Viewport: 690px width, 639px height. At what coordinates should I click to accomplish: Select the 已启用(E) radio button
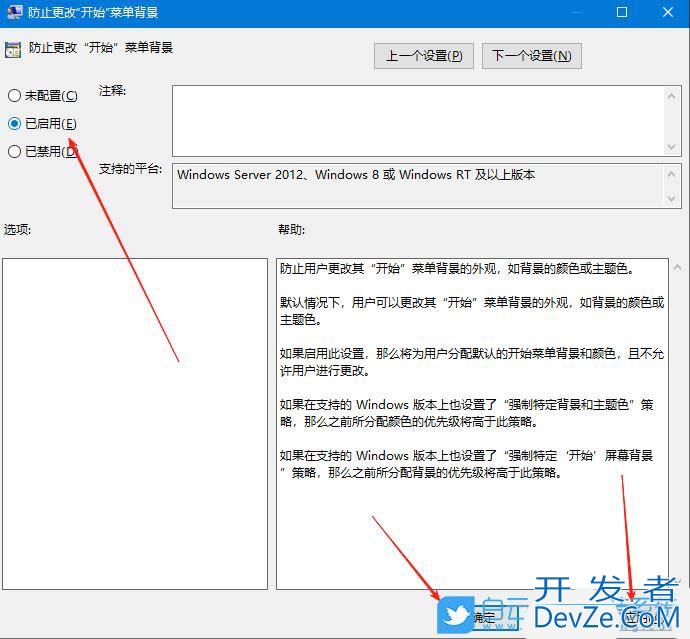pyautogui.click(x=15, y=124)
